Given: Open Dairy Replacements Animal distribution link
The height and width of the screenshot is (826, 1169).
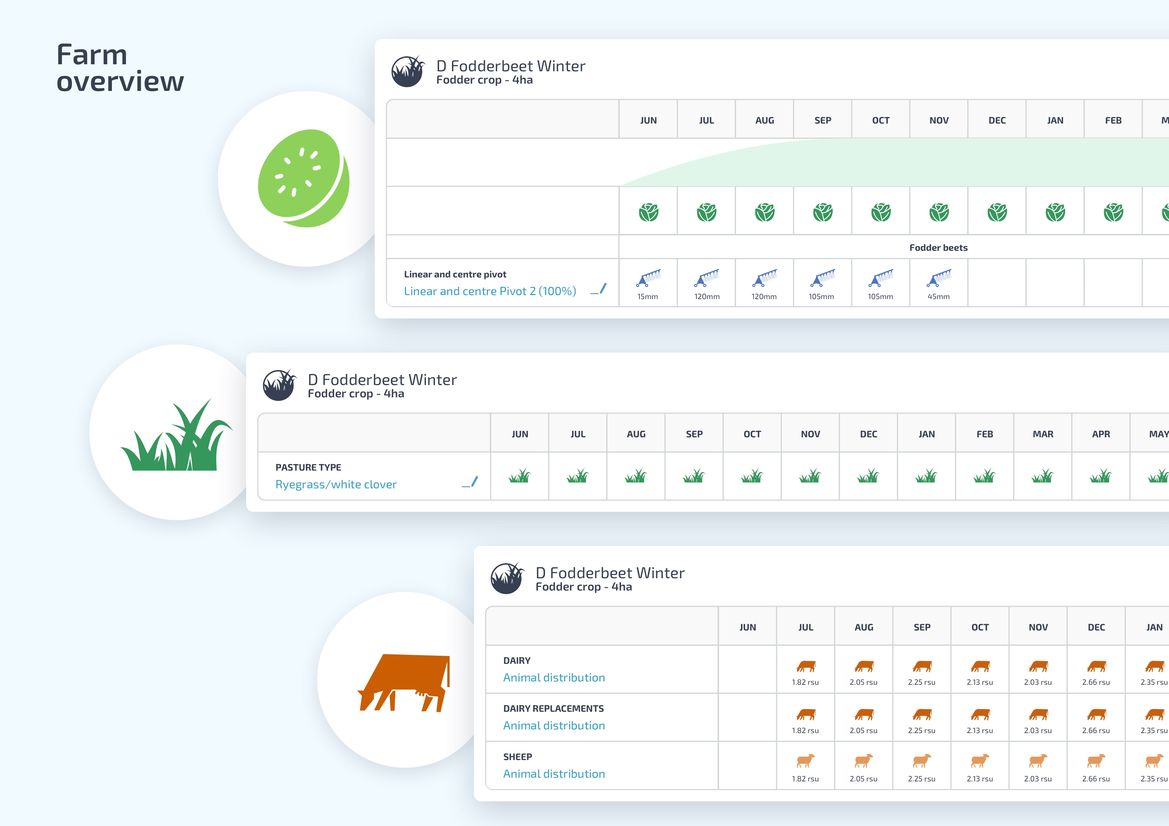Looking at the screenshot, I should (x=554, y=725).
